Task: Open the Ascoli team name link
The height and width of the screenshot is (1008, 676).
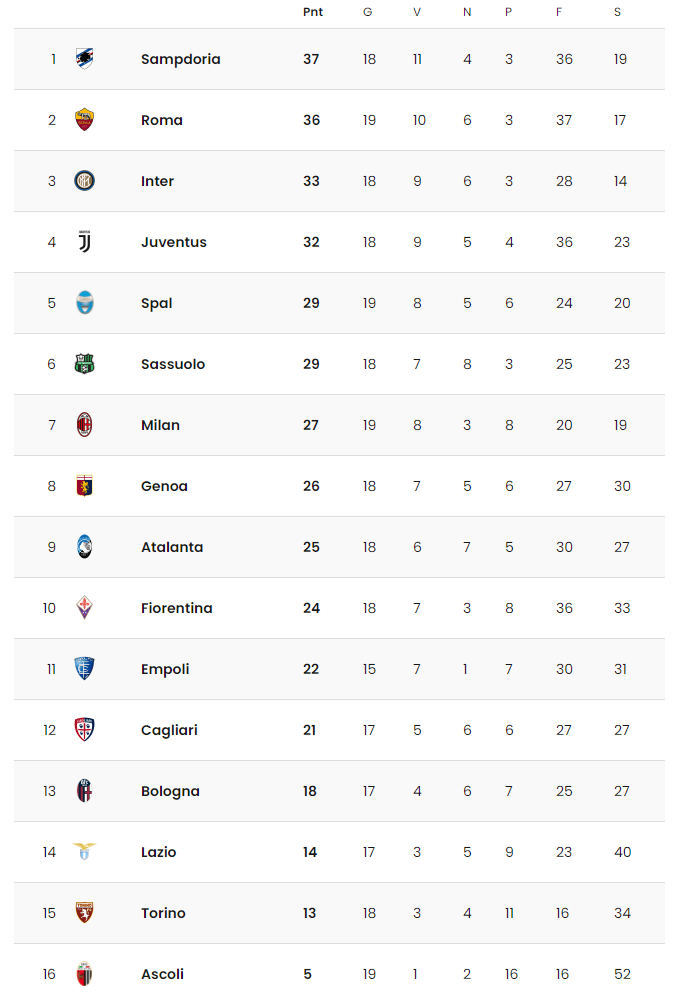Action: 163,974
